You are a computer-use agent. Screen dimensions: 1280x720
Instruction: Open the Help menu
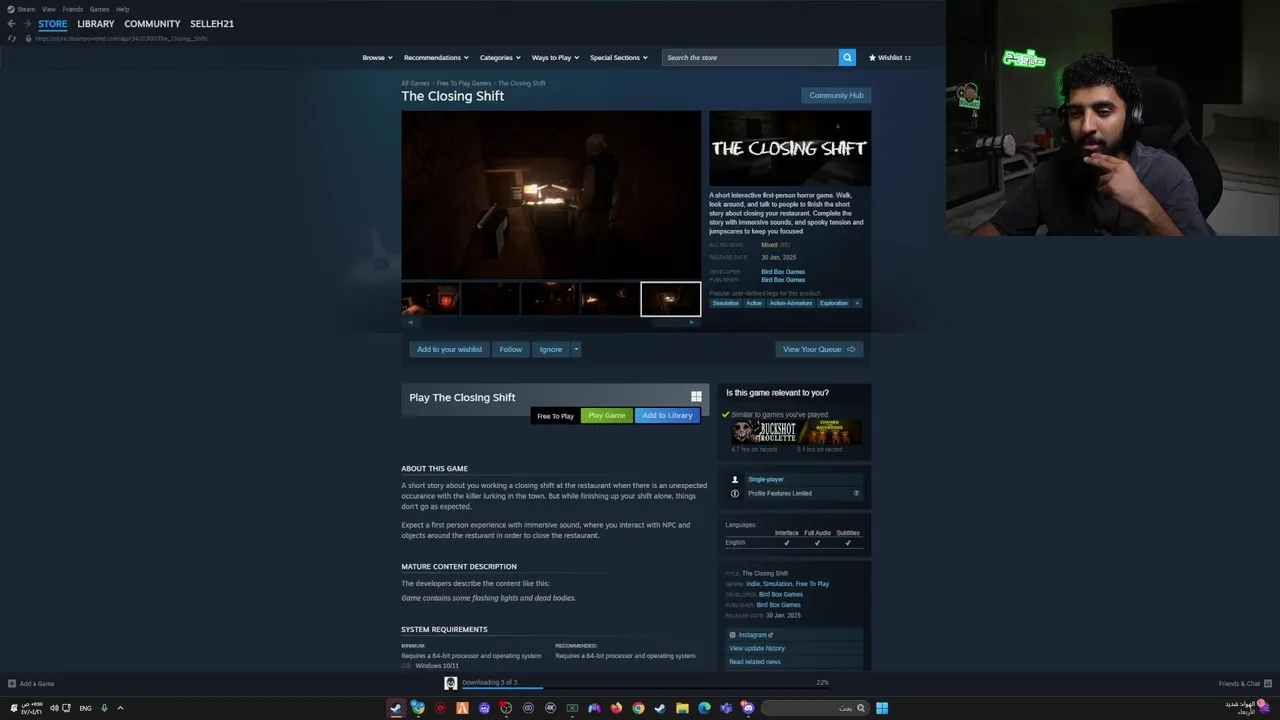[x=122, y=9]
